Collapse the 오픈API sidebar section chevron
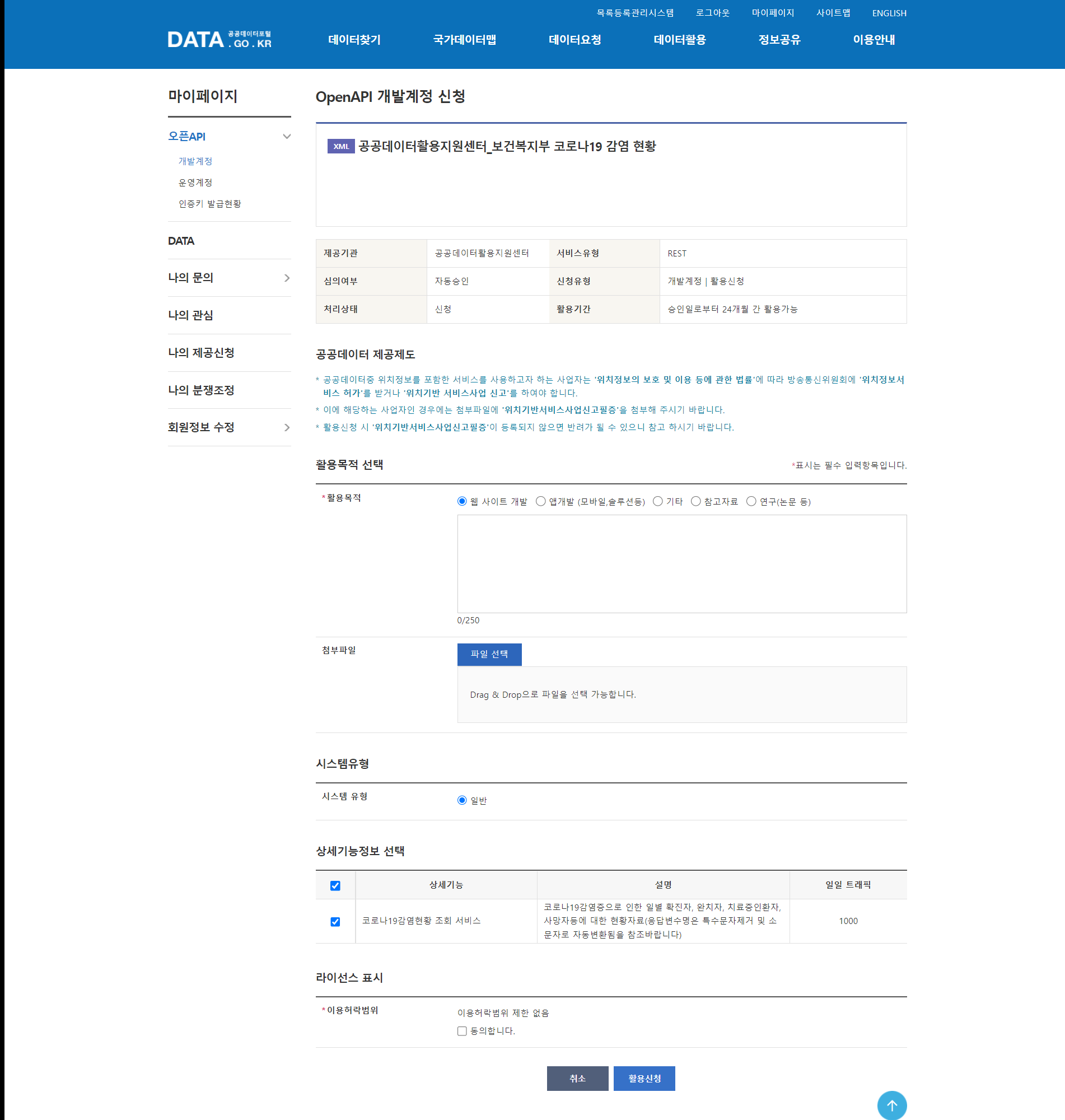 pos(287,136)
